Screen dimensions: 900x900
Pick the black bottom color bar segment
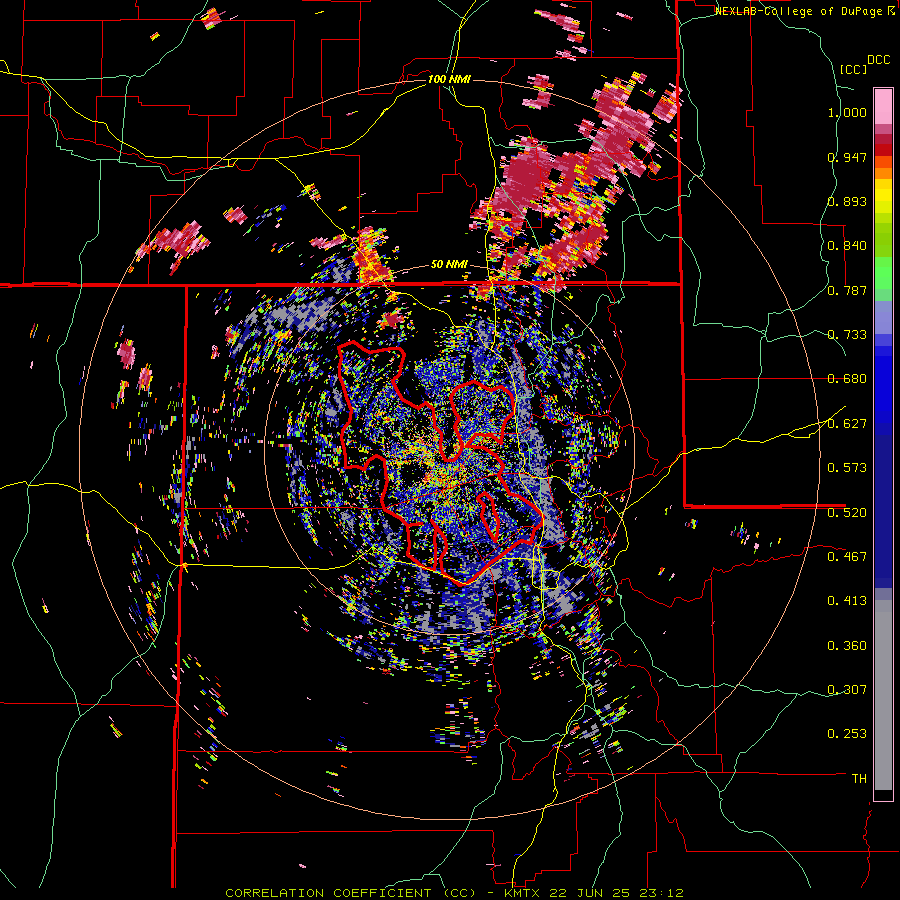tap(883, 795)
